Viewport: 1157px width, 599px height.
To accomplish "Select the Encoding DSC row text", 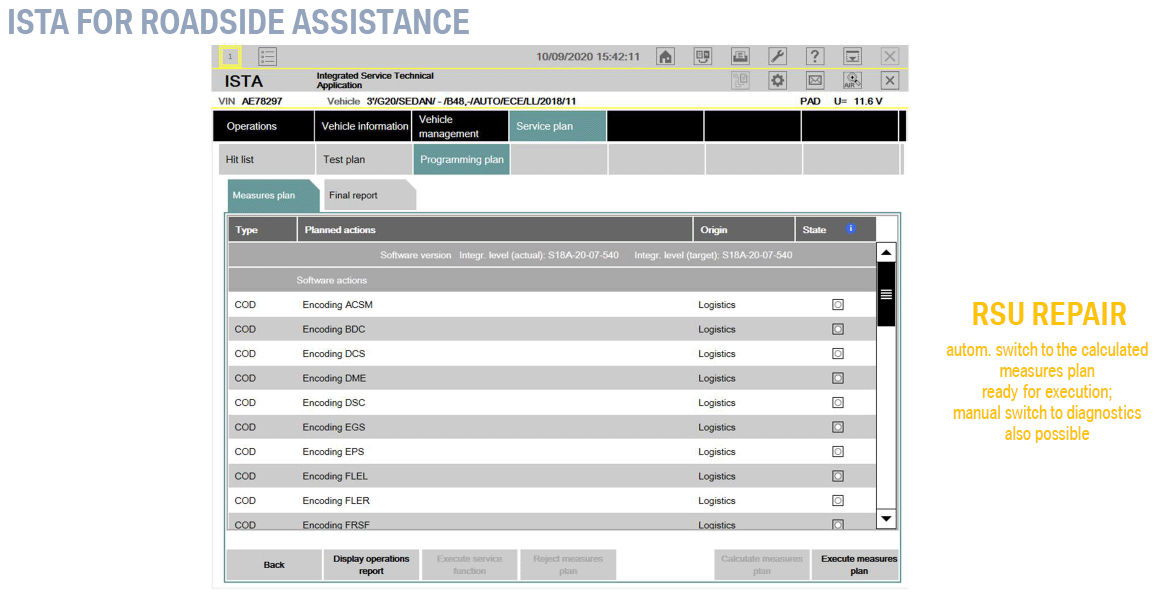I will pos(334,403).
